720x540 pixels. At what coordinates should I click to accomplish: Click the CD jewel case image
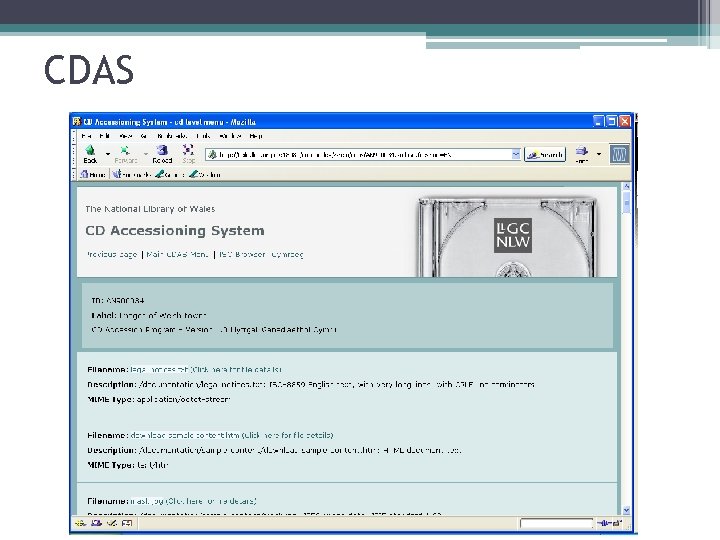(507, 237)
